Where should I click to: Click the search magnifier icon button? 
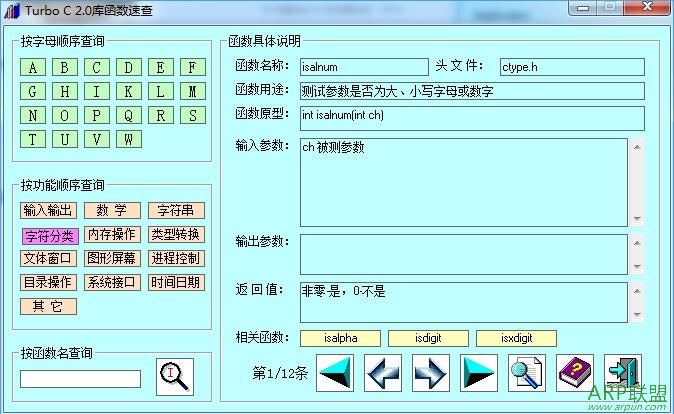[175, 377]
